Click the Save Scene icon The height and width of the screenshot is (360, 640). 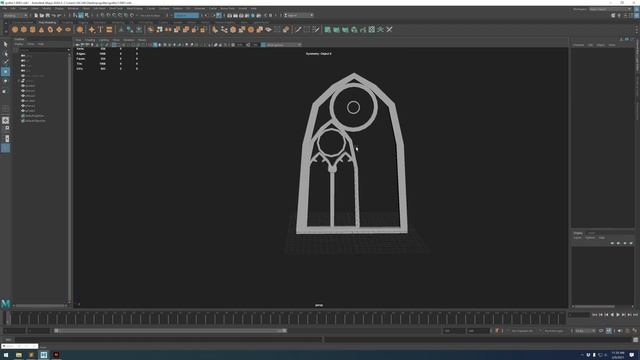47,16
